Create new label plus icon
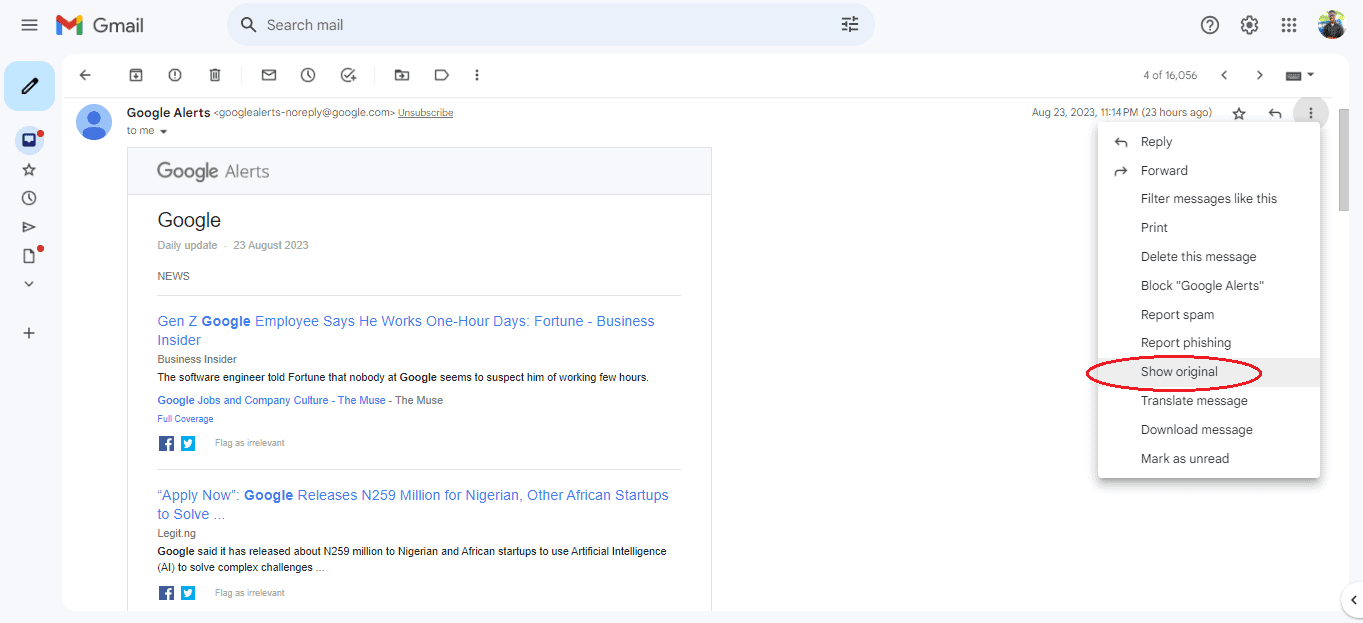The image size is (1363, 623). pos(29,333)
